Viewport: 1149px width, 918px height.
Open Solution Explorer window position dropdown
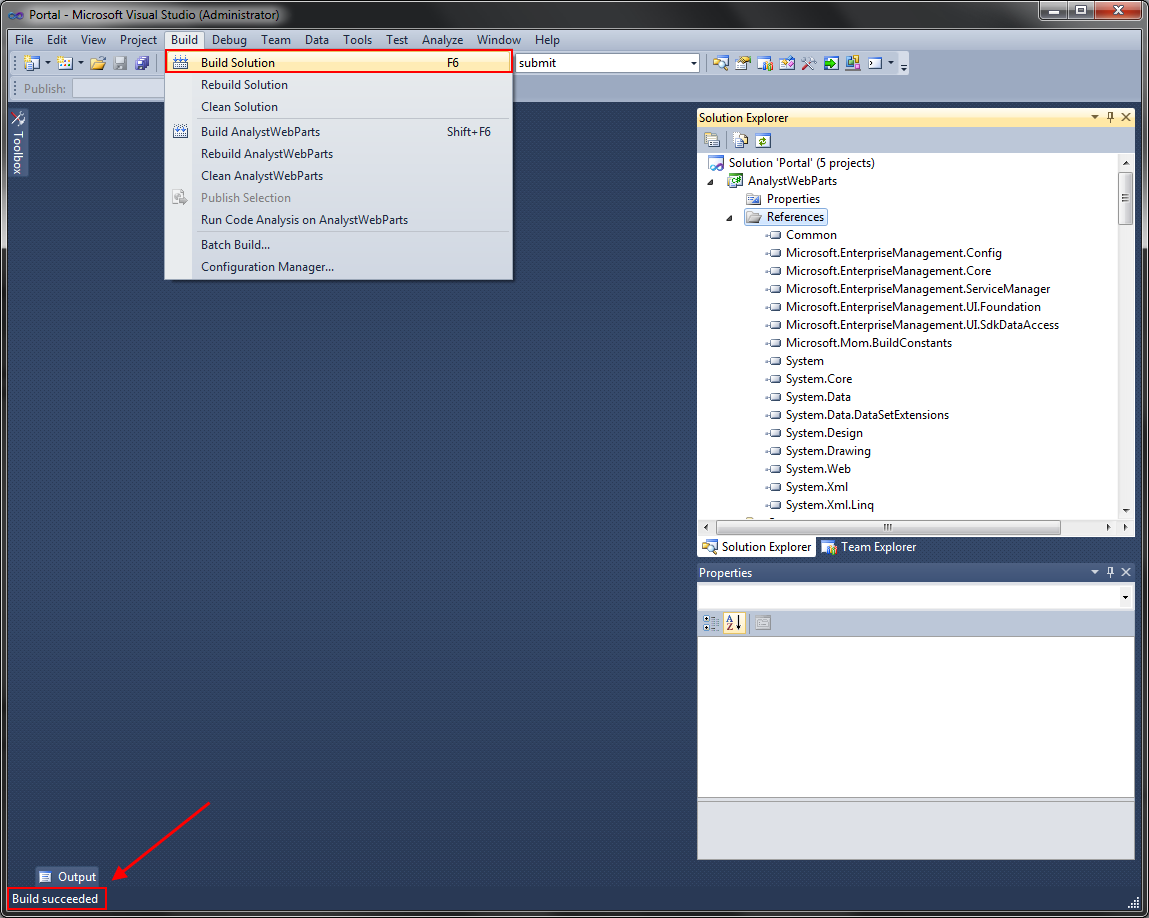click(1095, 117)
